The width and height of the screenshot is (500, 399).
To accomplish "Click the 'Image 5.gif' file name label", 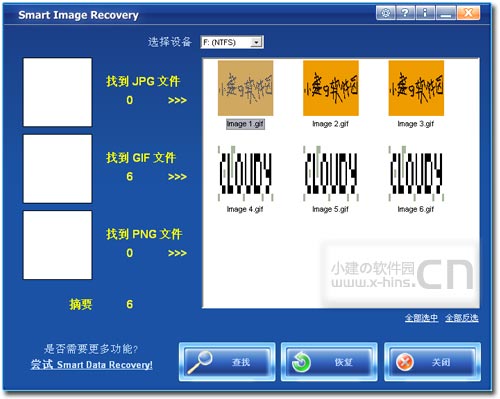I will [x=330, y=209].
